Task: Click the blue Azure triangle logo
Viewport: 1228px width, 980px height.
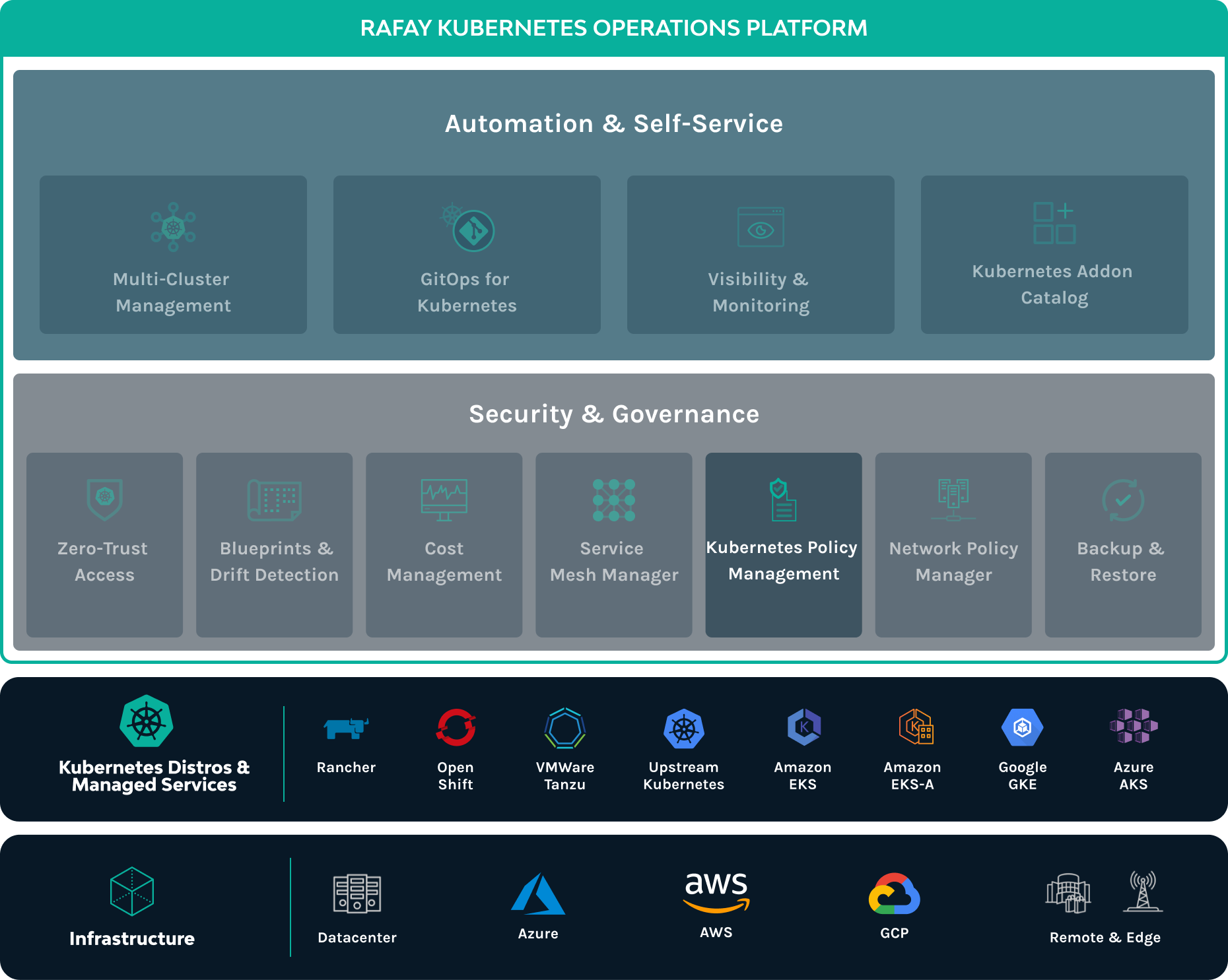Action: coord(538,894)
